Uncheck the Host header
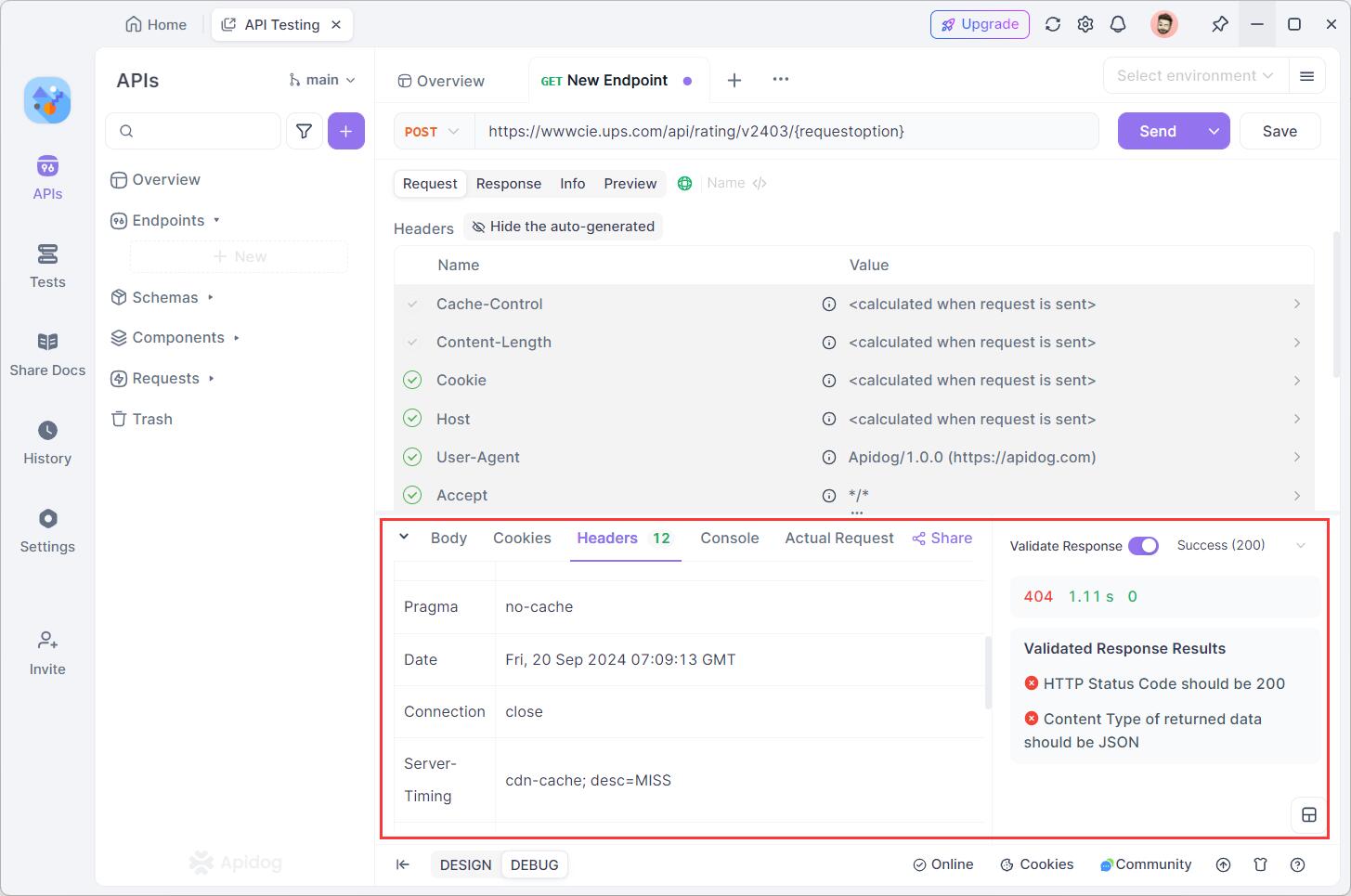 pyautogui.click(x=412, y=419)
